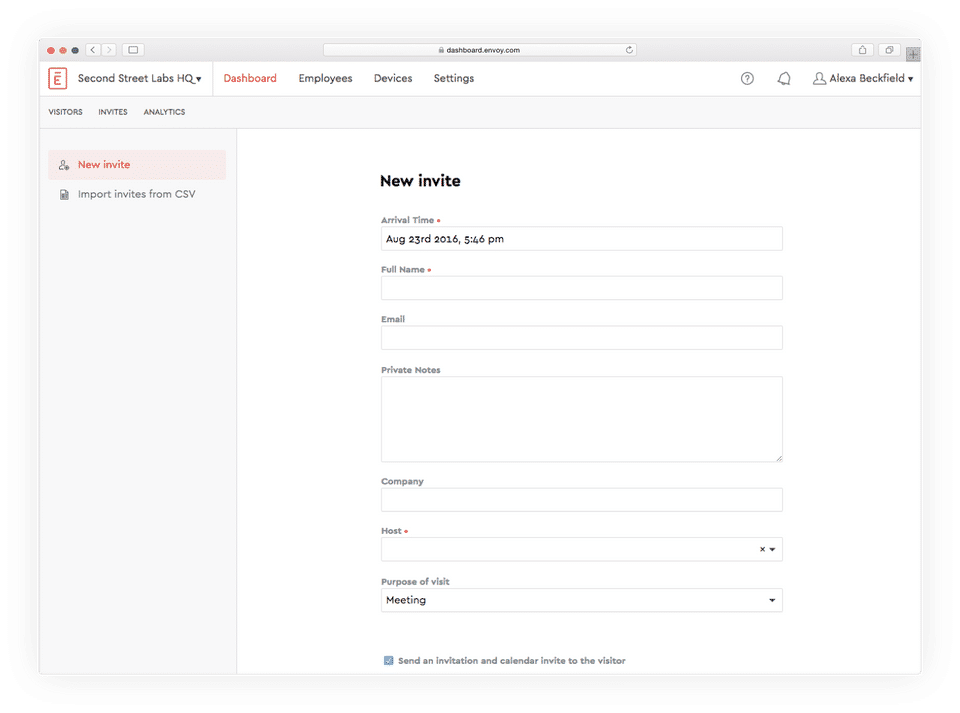Open notifications bell icon
This screenshot has width=960, height=713.
(x=784, y=78)
